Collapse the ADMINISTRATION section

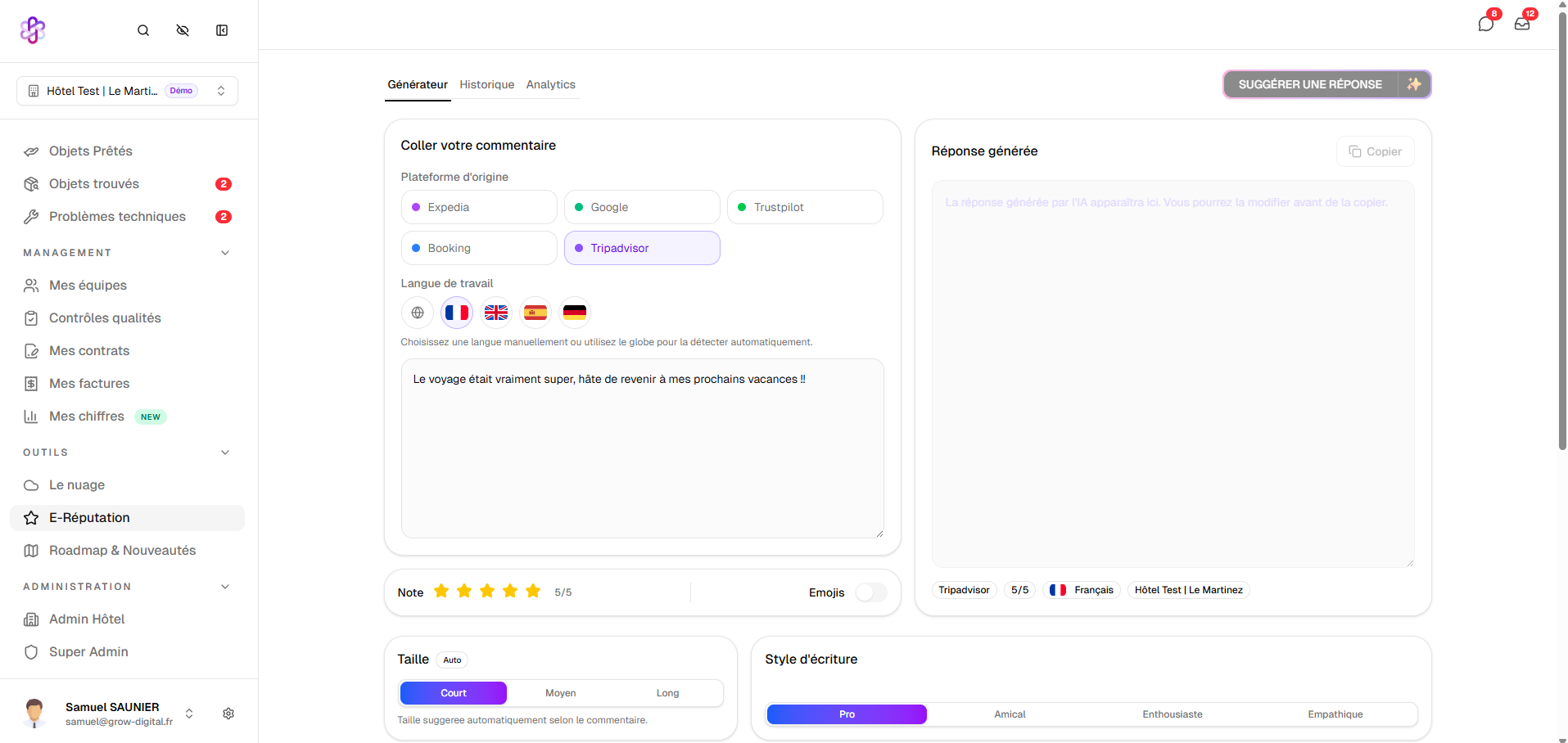pos(225,587)
